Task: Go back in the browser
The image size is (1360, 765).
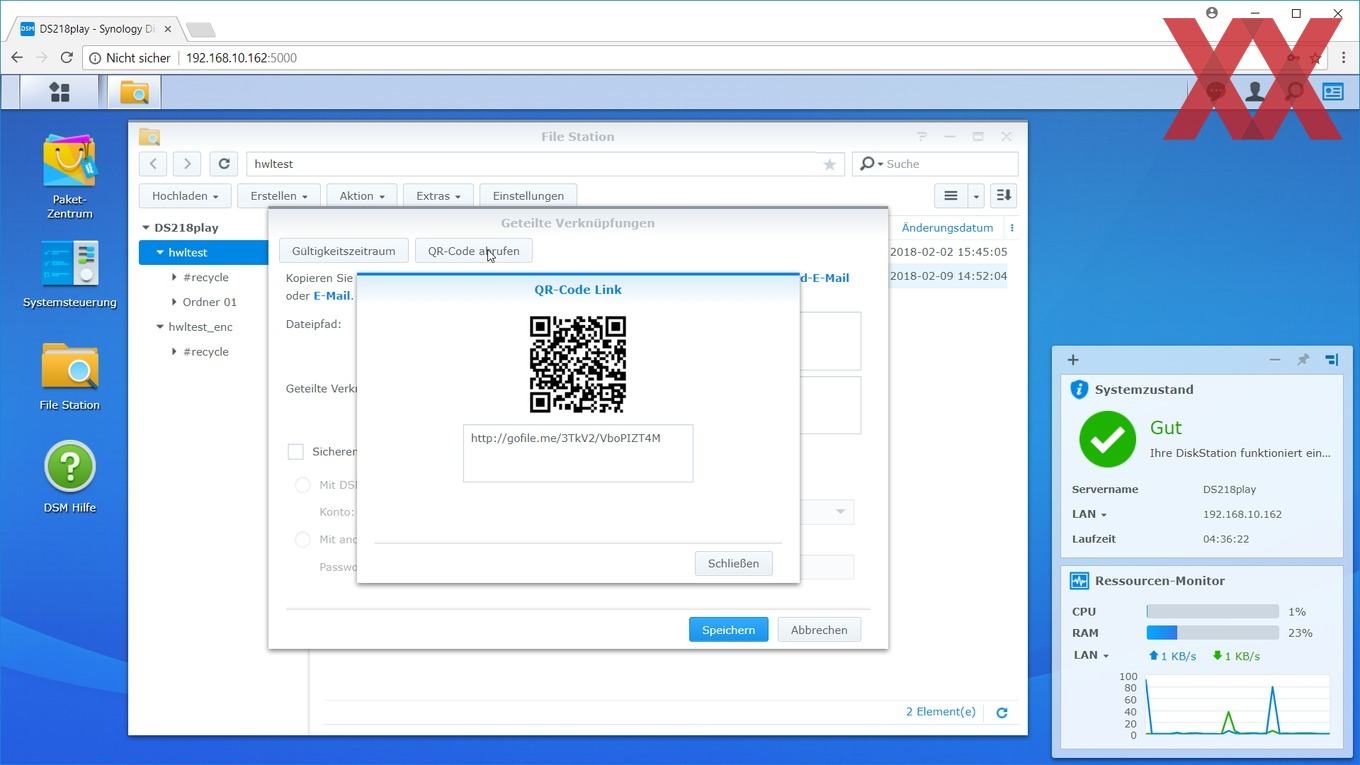Action: pyautogui.click(x=17, y=58)
